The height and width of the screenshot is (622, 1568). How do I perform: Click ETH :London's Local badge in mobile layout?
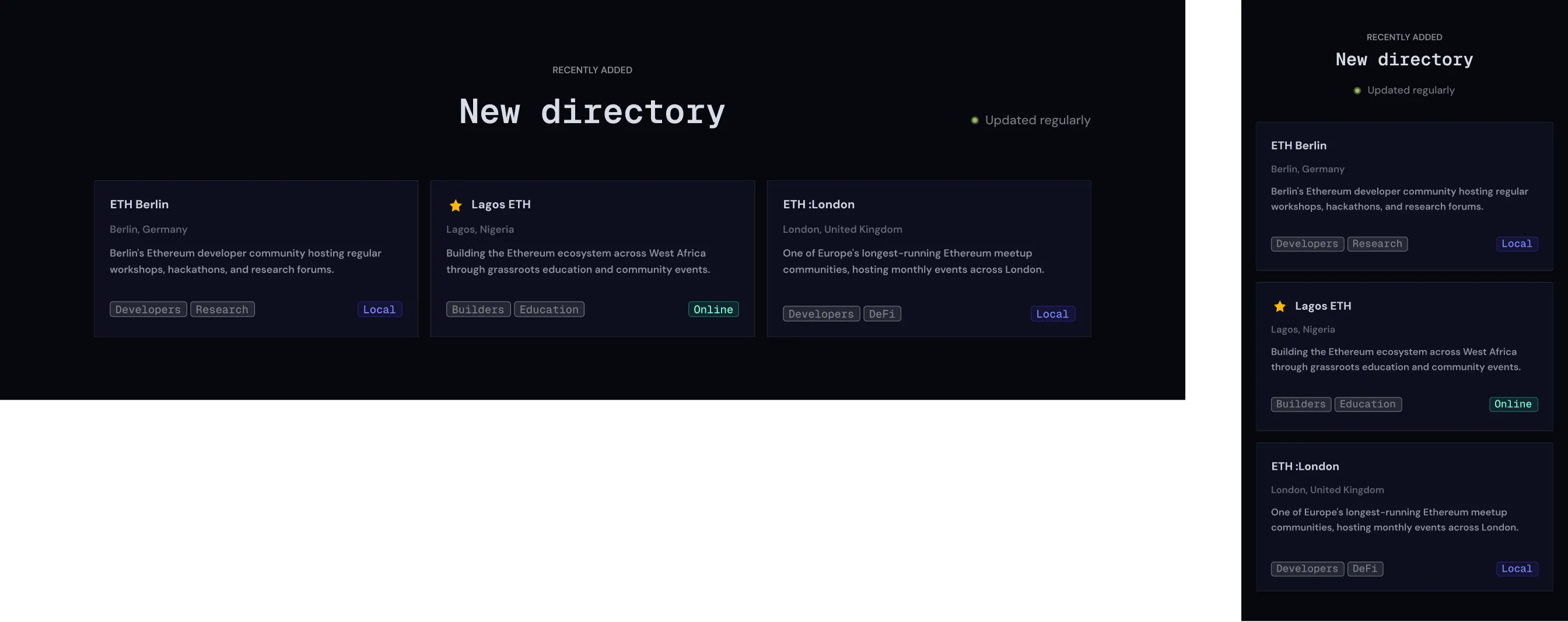click(1517, 568)
